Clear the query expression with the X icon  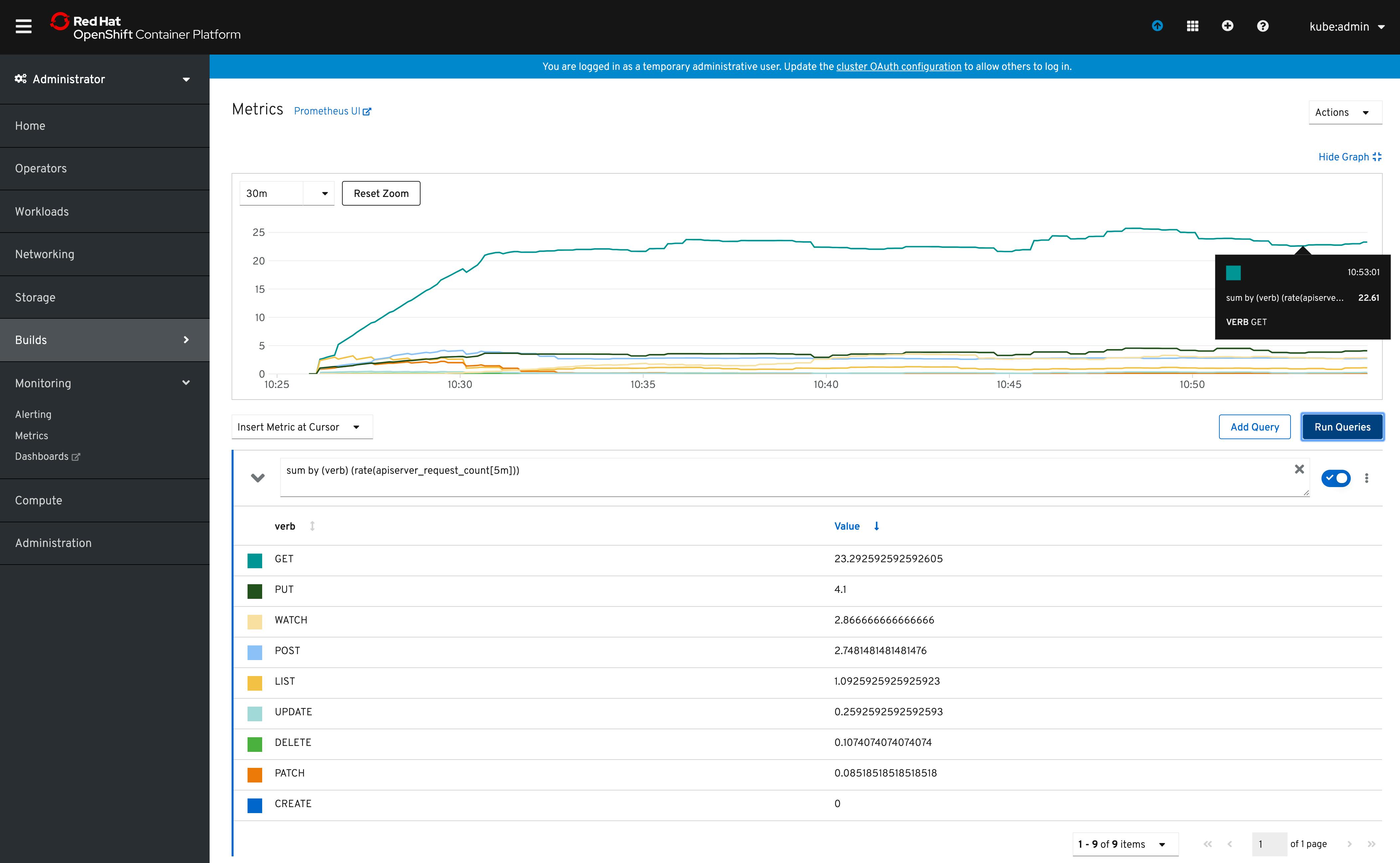pos(1300,469)
